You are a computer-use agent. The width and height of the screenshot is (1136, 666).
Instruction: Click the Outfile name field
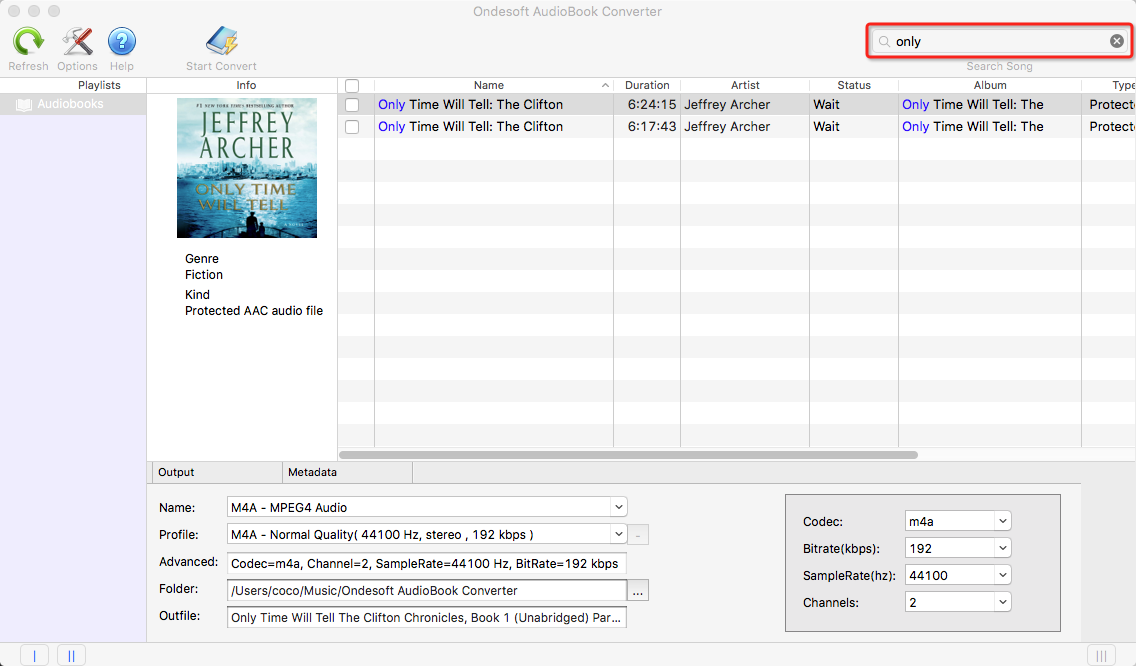pyautogui.click(x=427, y=617)
